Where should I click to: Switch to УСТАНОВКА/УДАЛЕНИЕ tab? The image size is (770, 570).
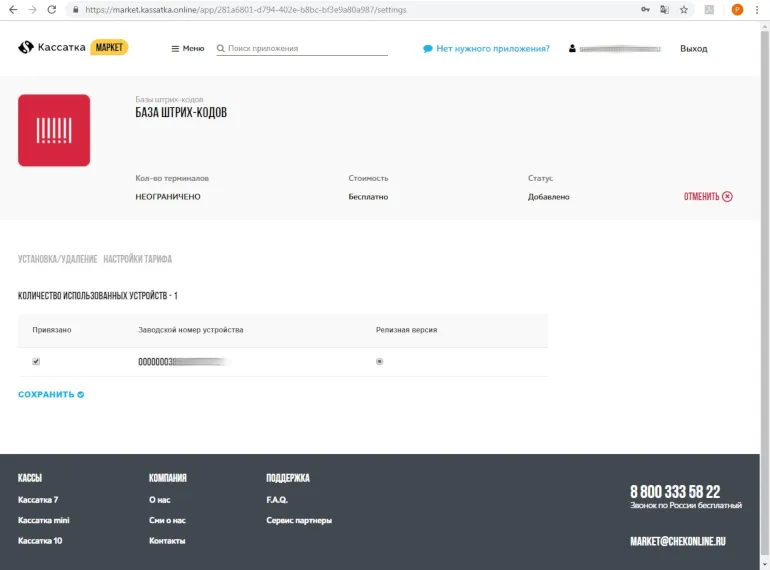click(57, 259)
